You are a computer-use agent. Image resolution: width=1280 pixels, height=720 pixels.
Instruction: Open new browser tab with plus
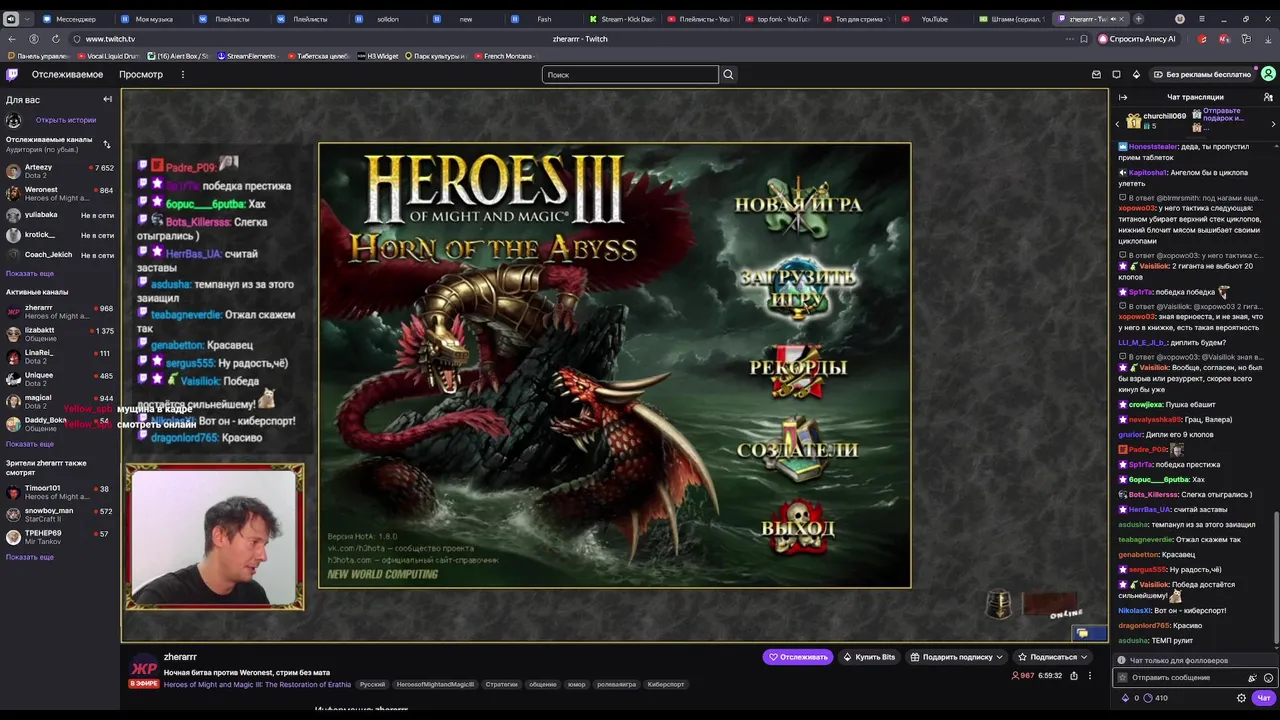[1138, 19]
